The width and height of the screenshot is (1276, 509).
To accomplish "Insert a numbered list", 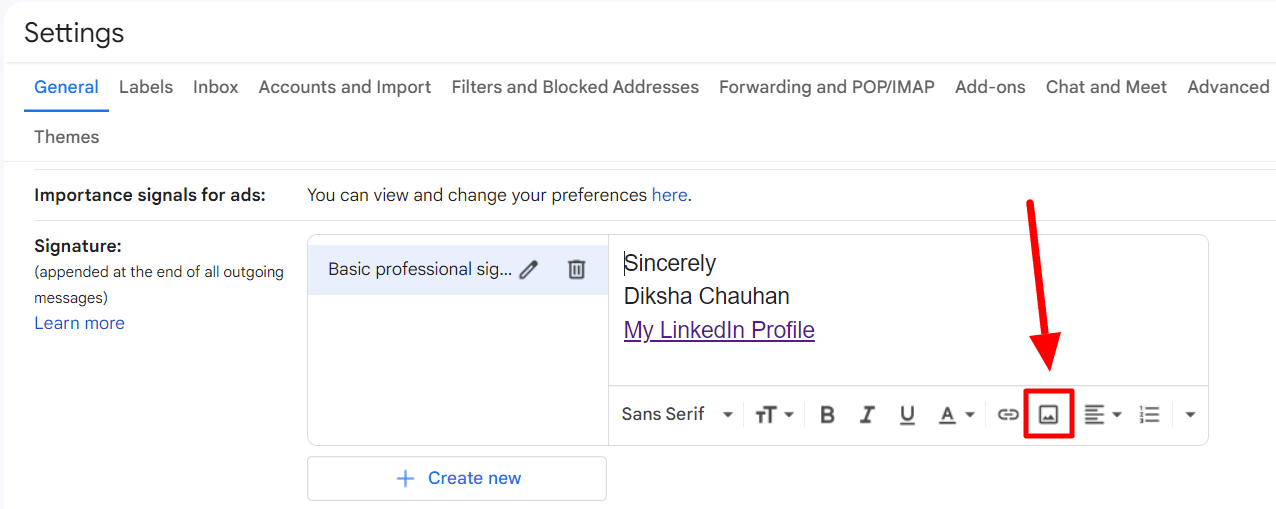I will click(1149, 414).
